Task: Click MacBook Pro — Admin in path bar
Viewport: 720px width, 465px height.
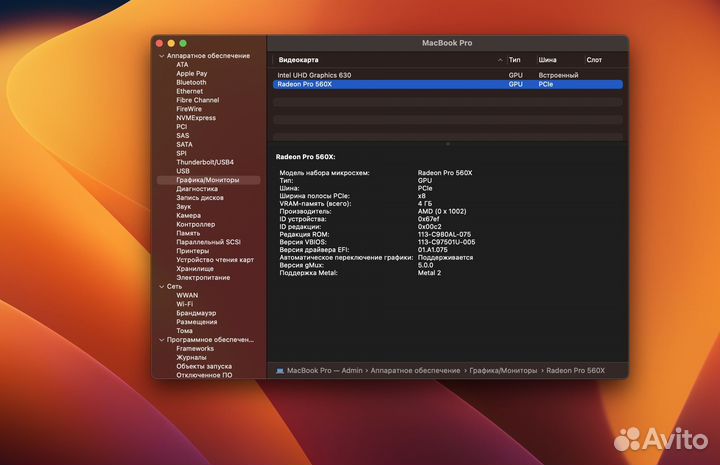Action: coord(325,371)
